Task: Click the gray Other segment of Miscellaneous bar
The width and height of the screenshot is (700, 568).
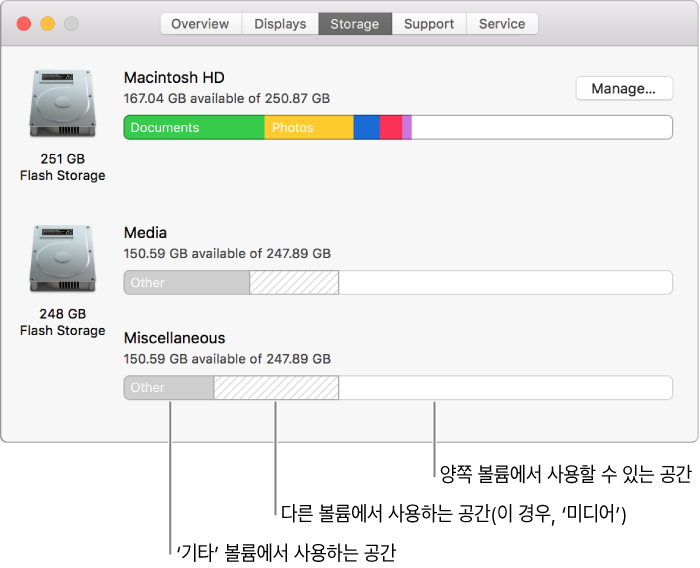Action: [x=169, y=388]
